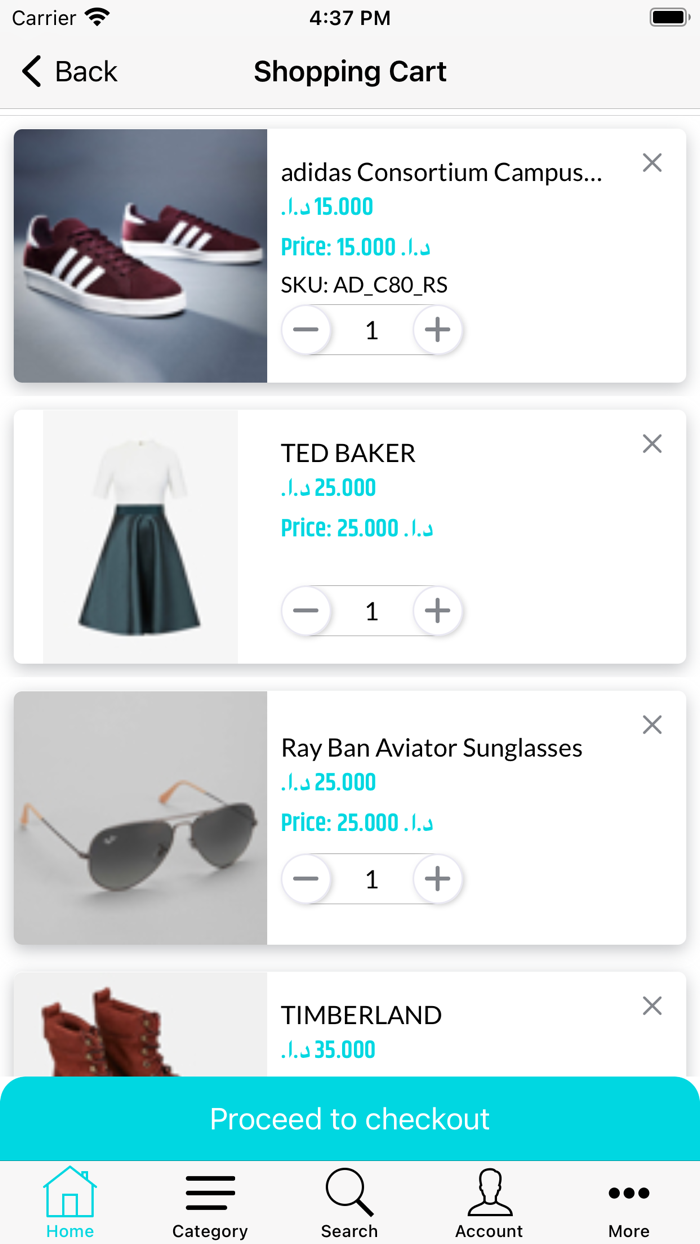
Task: Tap the Home icon in the tab bar
Action: coord(69,1193)
